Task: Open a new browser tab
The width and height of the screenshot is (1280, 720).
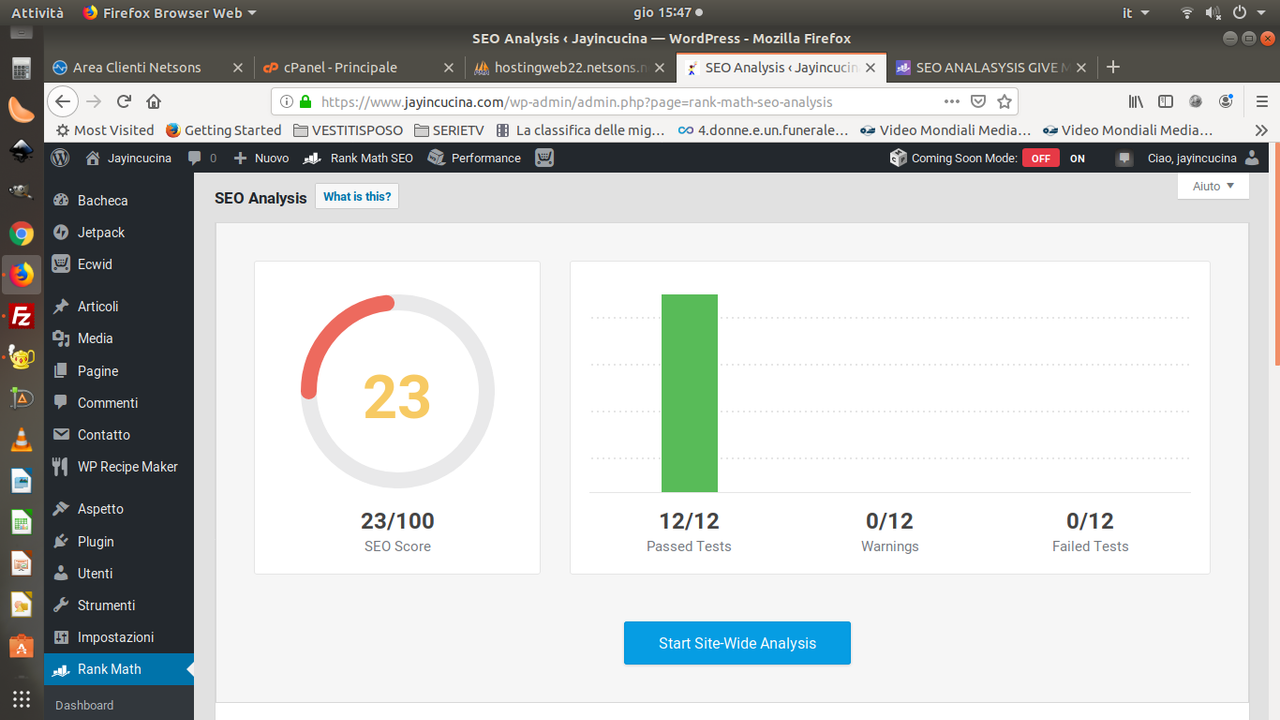Action: pyautogui.click(x=1113, y=67)
